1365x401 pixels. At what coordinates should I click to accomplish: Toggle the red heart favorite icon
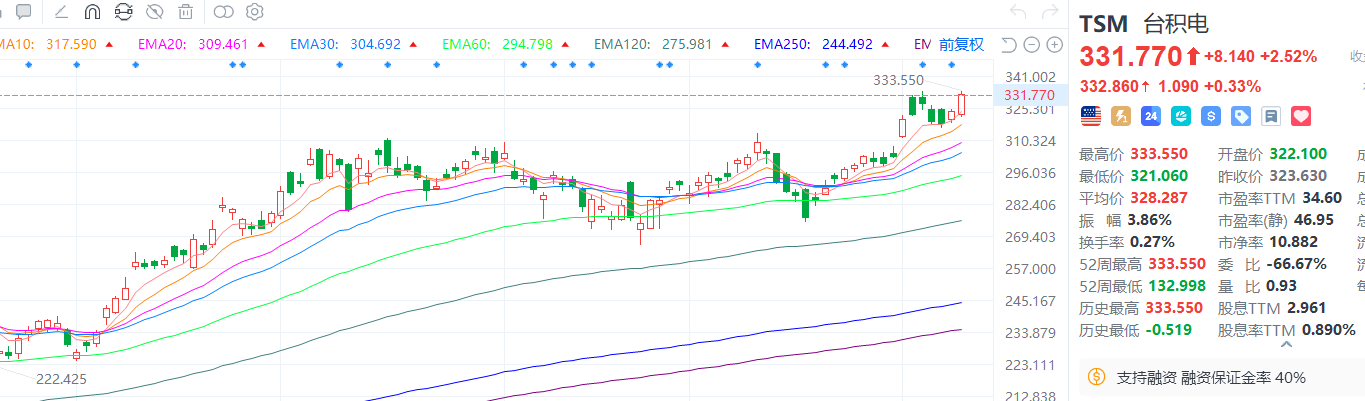click(1301, 116)
